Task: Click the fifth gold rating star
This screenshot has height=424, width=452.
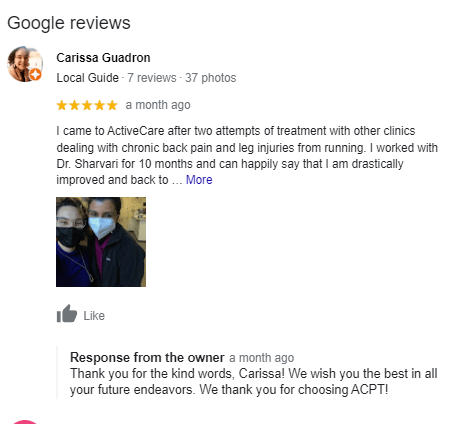Action: [x=112, y=105]
